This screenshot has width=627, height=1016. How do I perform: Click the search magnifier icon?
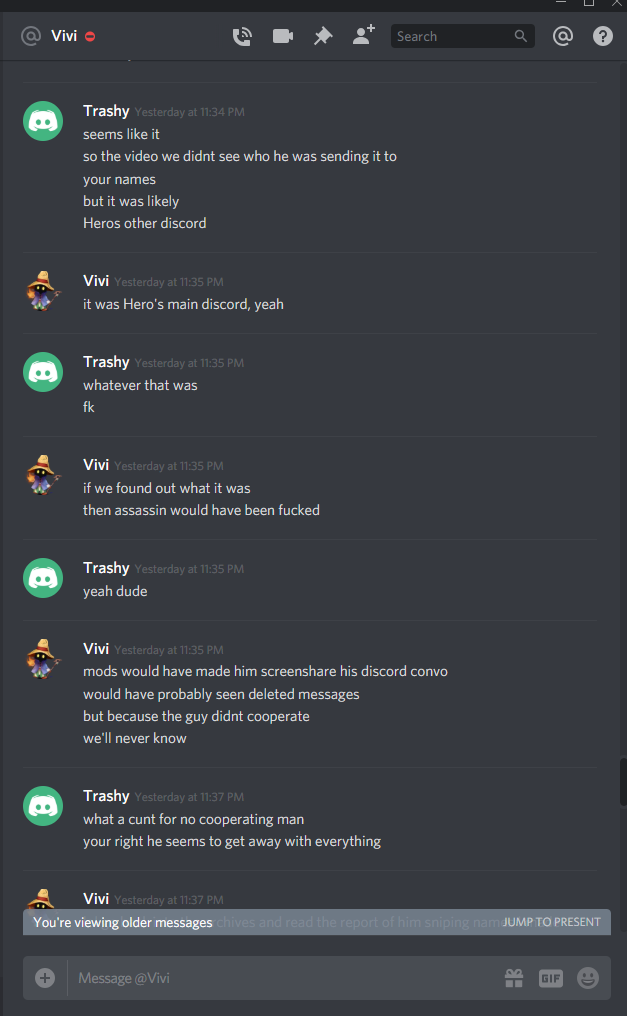tap(521, 36)
